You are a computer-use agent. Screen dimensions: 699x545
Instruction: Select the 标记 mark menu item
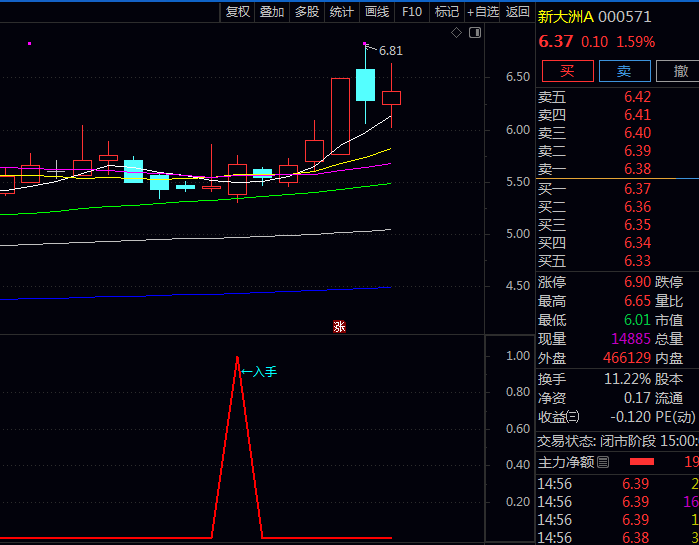click(x=447, y=12)
